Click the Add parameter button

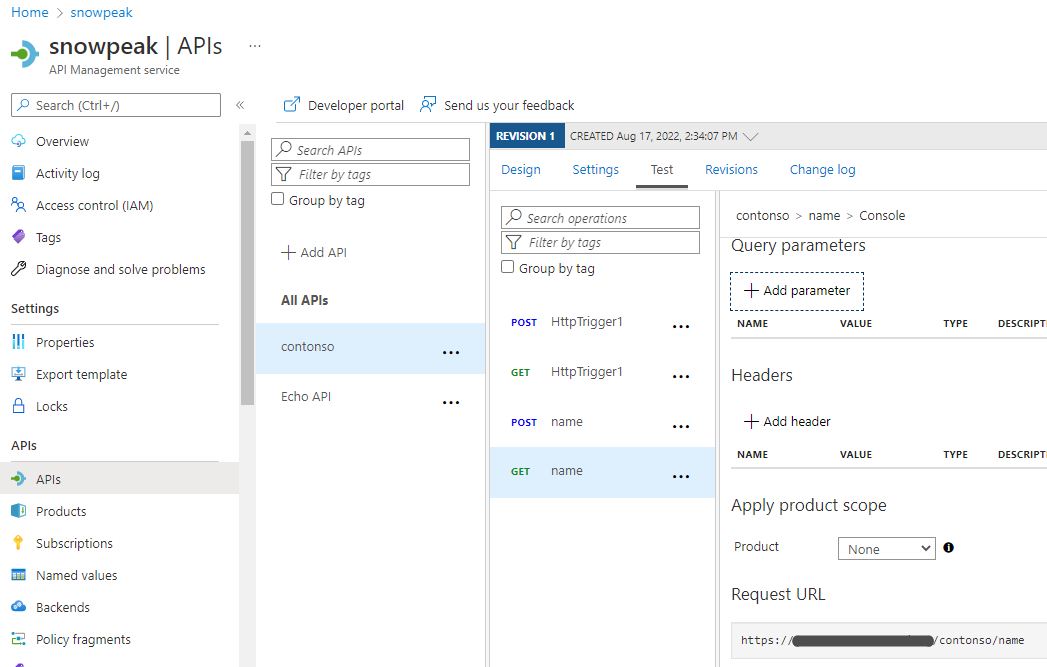797,290
